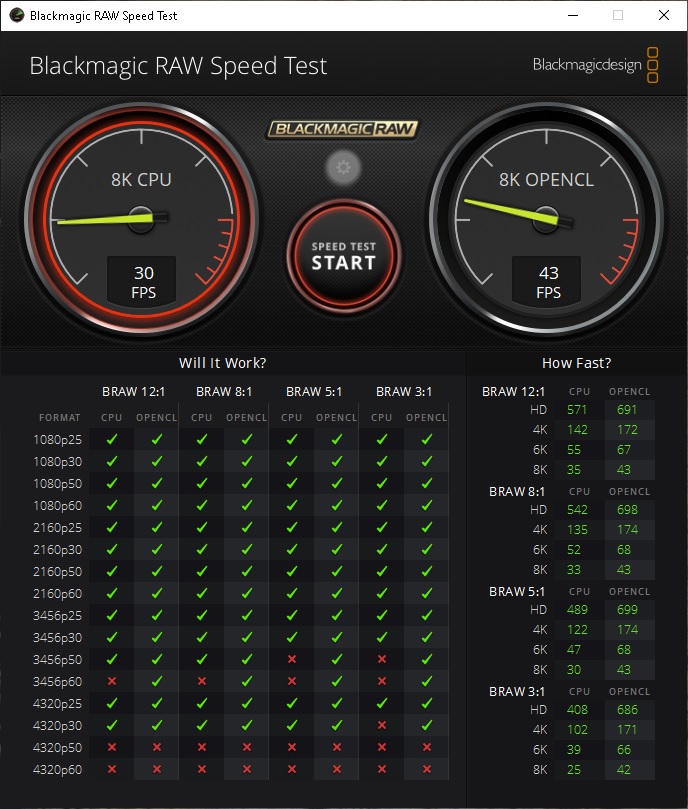Image resolution: width=688 pixels, height=809 pixels.
Task: Click 3456p50 BRAW 3:1 CPU red cross
Action: click(382, 659)
